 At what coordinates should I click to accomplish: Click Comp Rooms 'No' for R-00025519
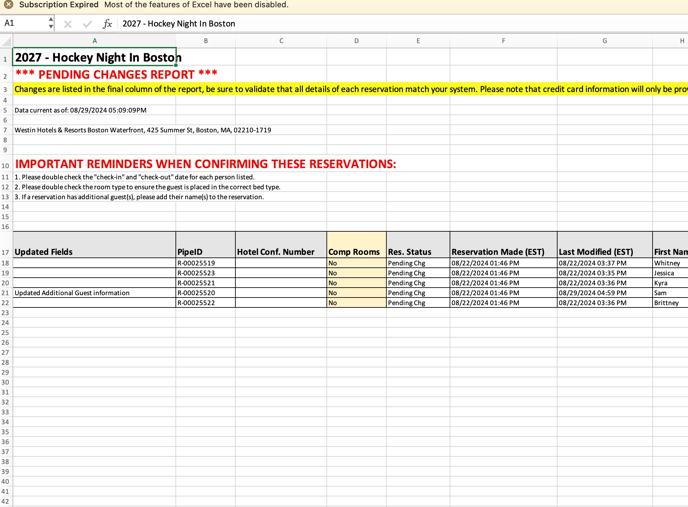pos(356,263)
